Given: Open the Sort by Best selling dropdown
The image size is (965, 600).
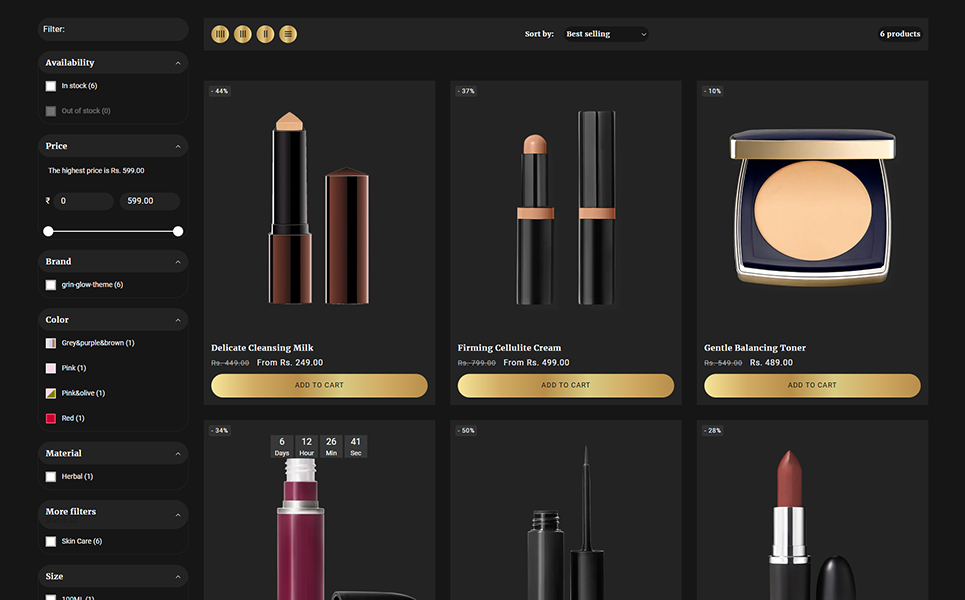Looking at the screenshot, I should click(x=605, y=34).
